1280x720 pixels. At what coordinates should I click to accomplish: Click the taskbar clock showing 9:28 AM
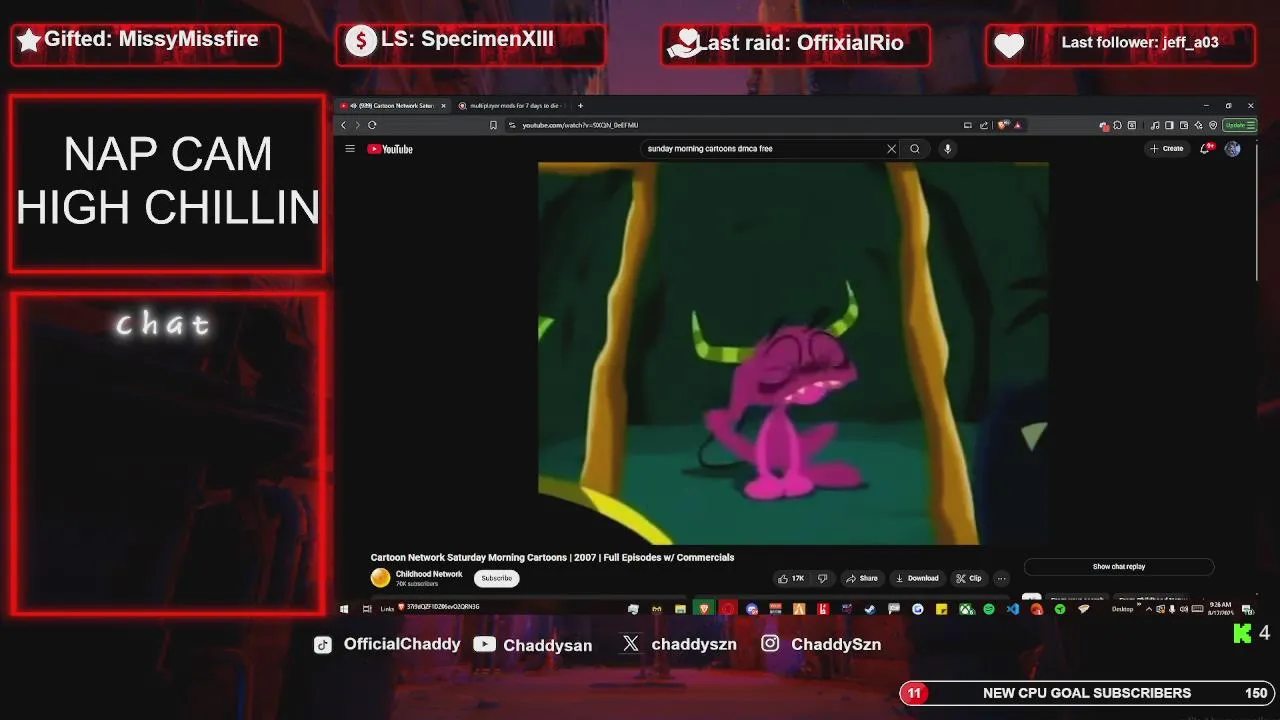pos(1220,608)
